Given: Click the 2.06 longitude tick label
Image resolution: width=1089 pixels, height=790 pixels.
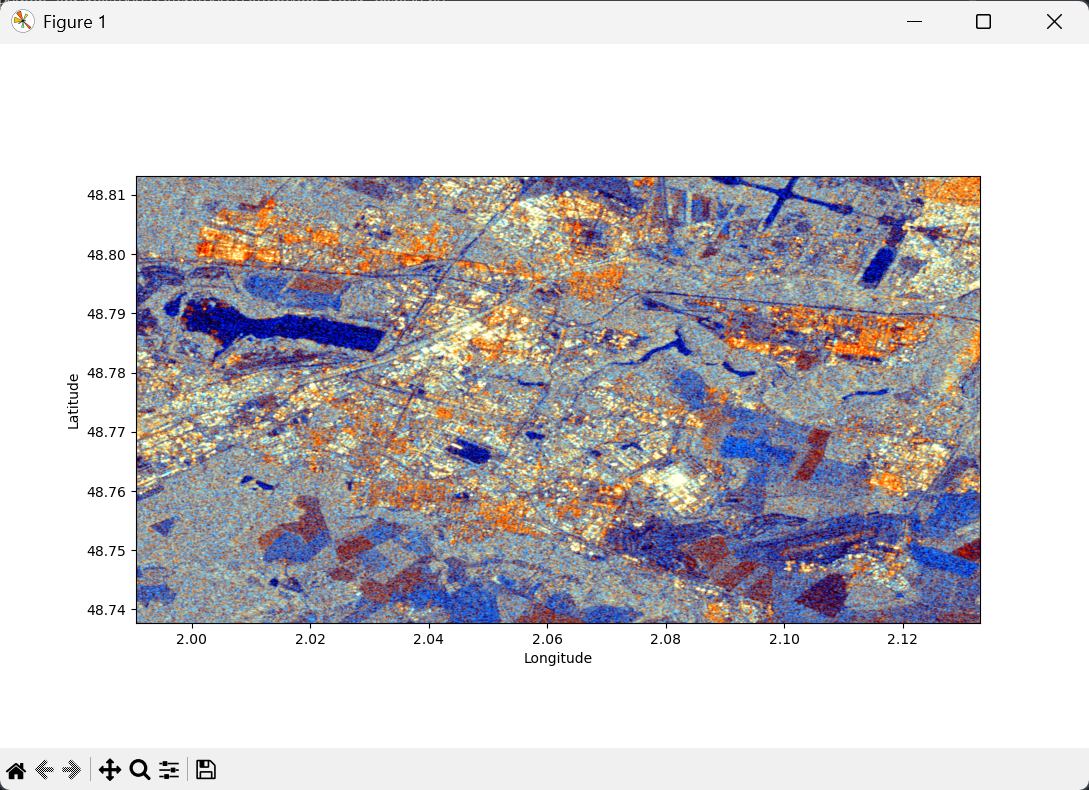Looking at the screenshot, I should click(x=546, y=638).
